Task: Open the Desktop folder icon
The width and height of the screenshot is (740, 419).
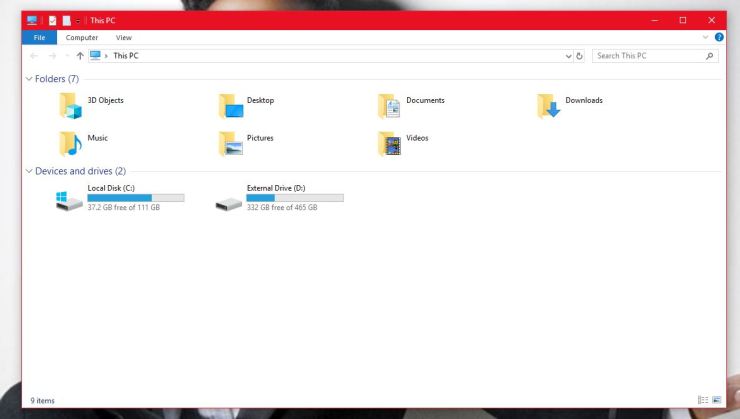Action: (x=231, y=106)
